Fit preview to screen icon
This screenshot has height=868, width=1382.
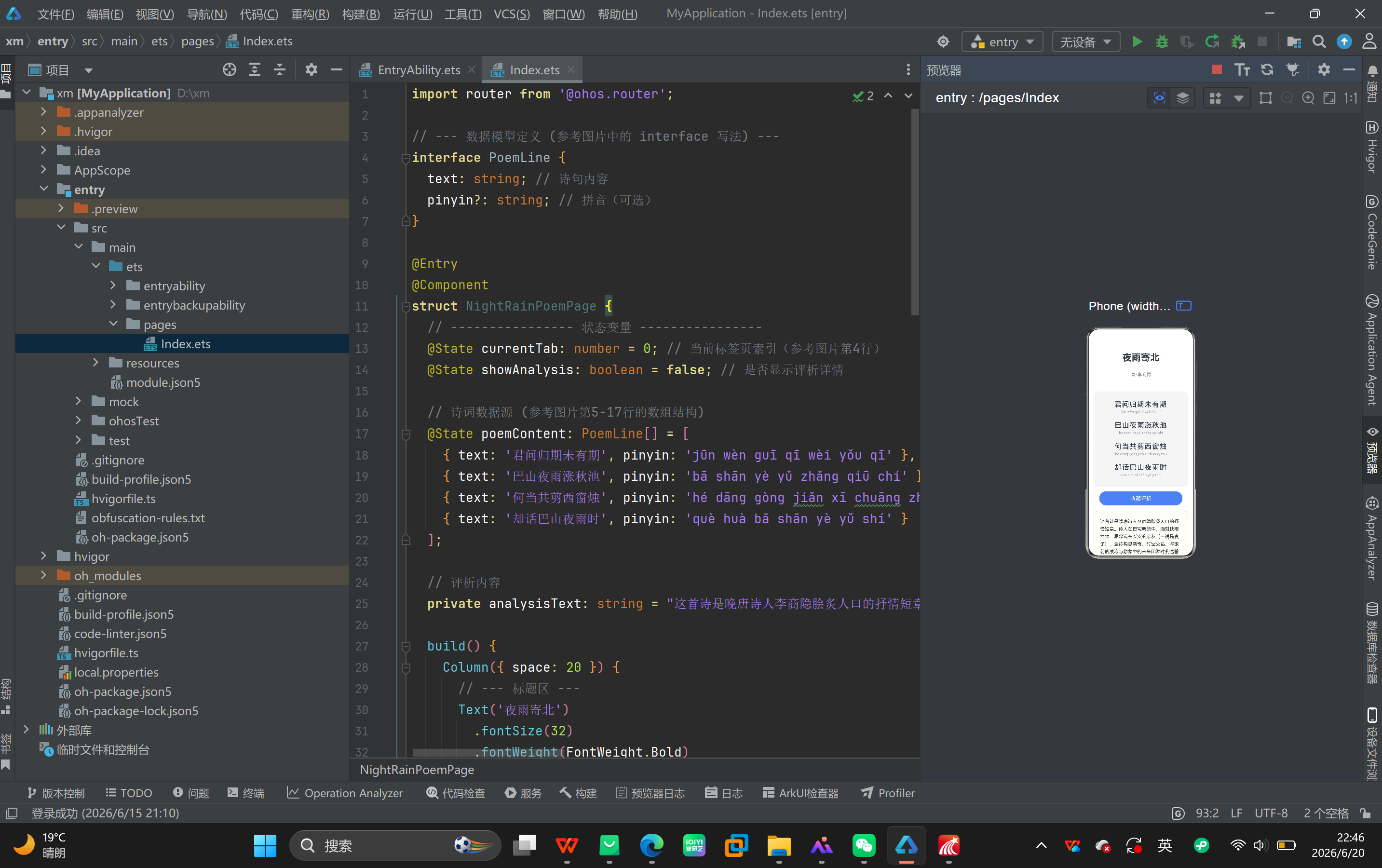[1329, 97]
